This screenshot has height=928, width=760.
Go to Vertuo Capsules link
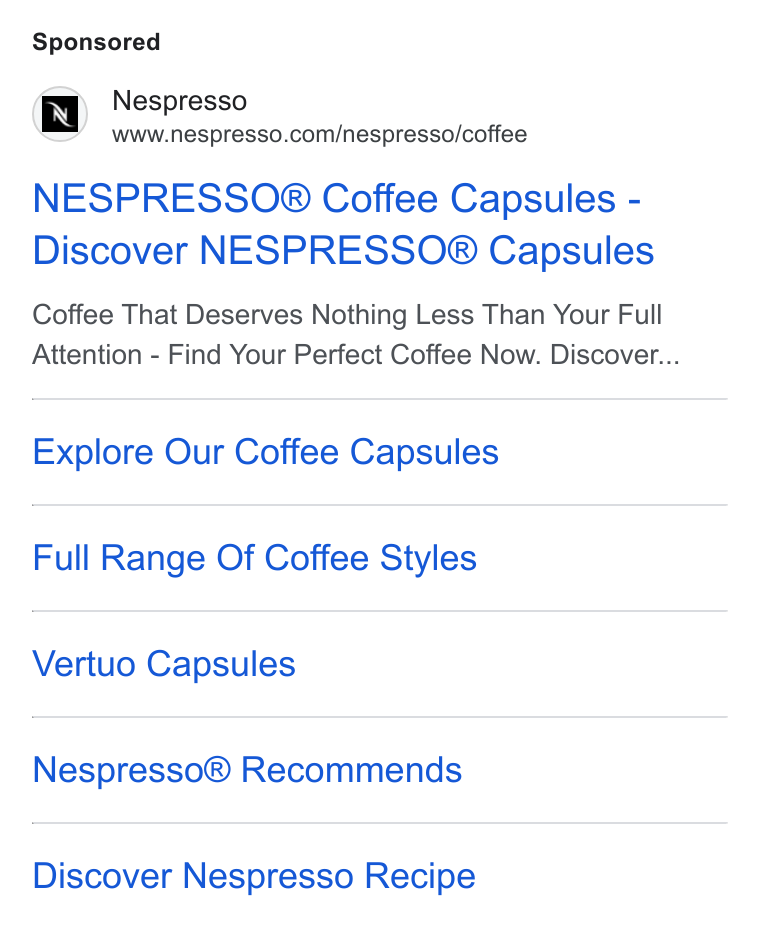[164, 664]
